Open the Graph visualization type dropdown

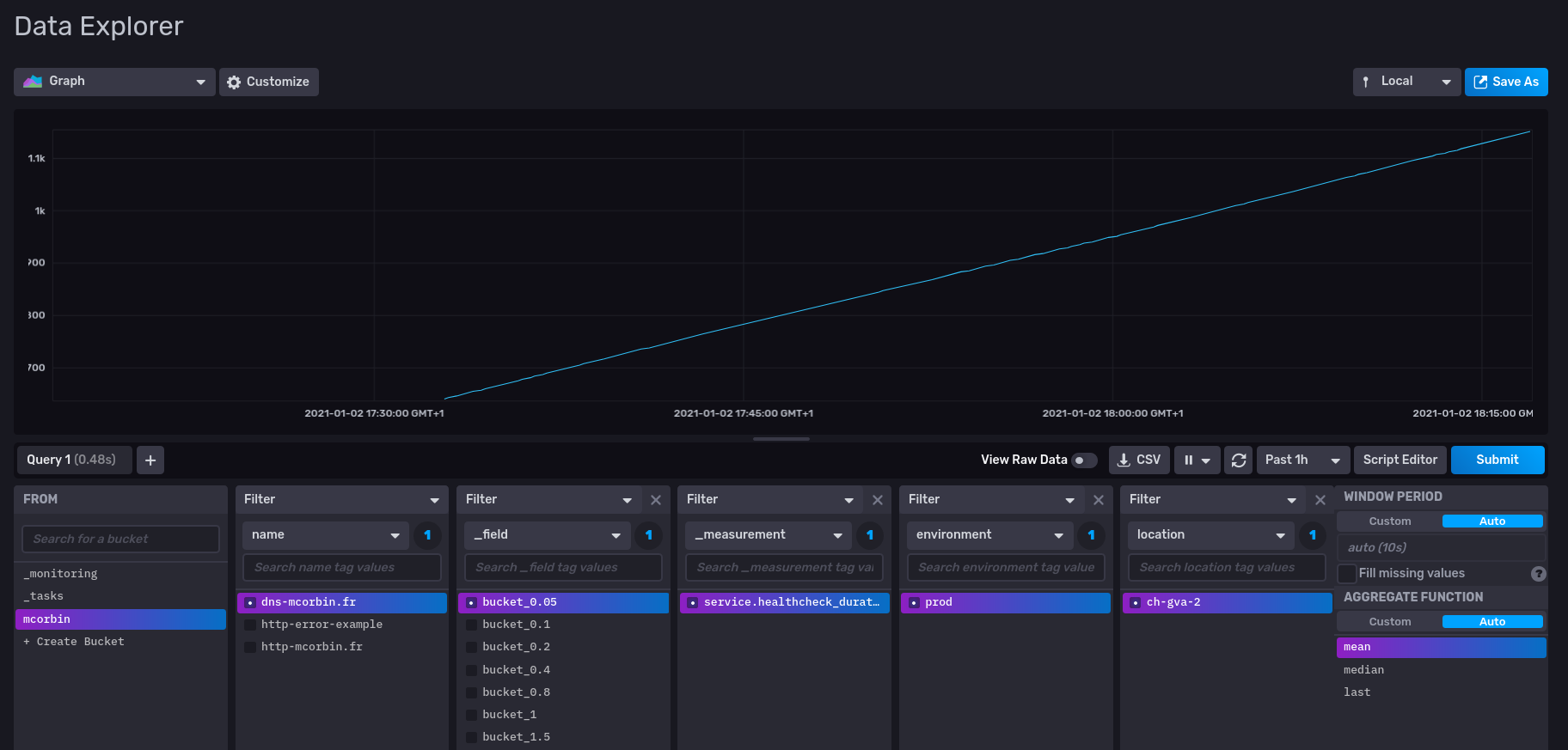114,82
